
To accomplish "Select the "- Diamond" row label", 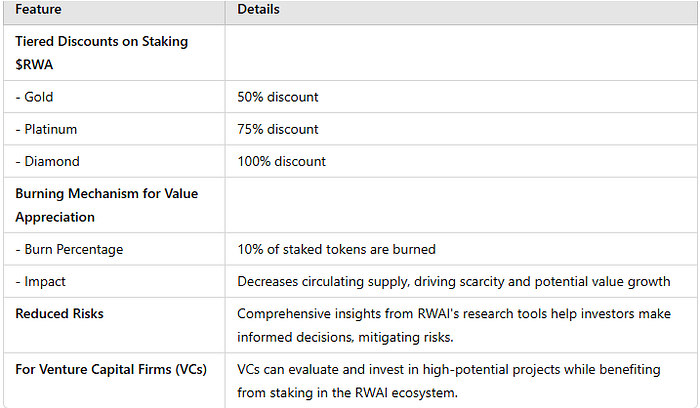I will (46, 161).
